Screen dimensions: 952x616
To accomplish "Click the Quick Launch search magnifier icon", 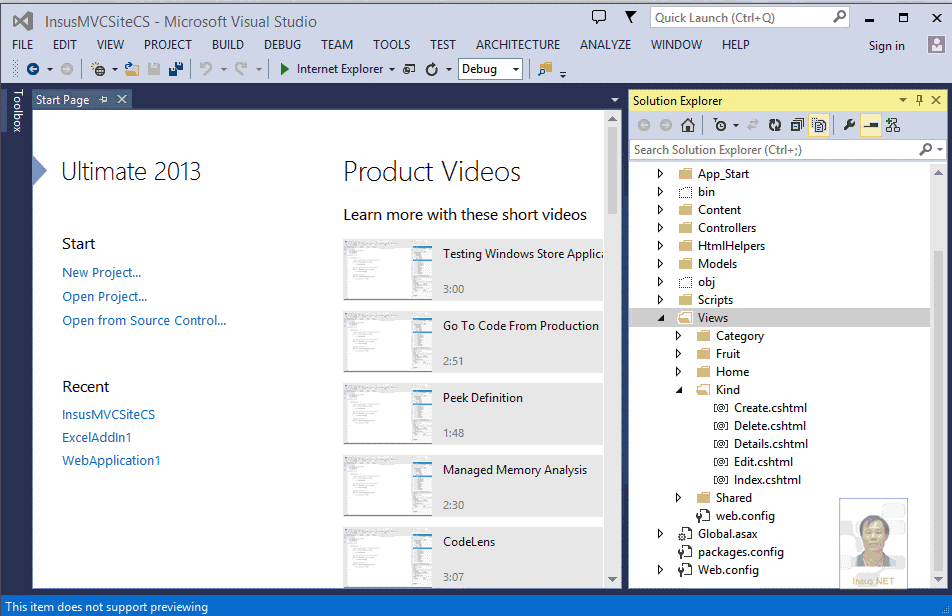I will (x=839, y=17).
